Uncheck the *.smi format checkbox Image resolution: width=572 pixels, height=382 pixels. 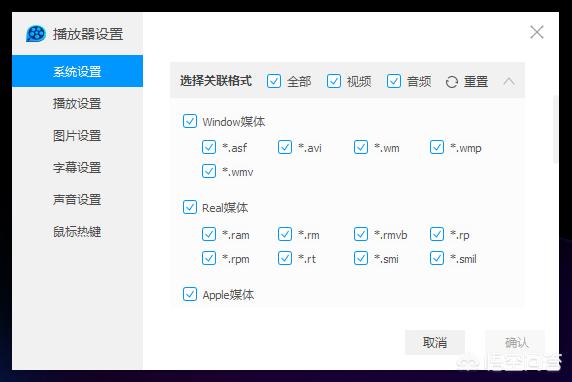tap(361, 258)
